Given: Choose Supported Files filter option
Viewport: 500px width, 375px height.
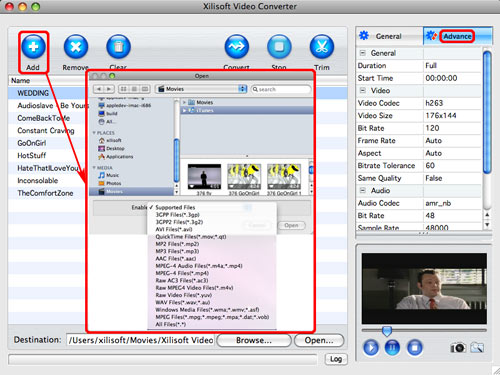Looking at the screenshot, I should pyautogui.click(x=212, y=207).
